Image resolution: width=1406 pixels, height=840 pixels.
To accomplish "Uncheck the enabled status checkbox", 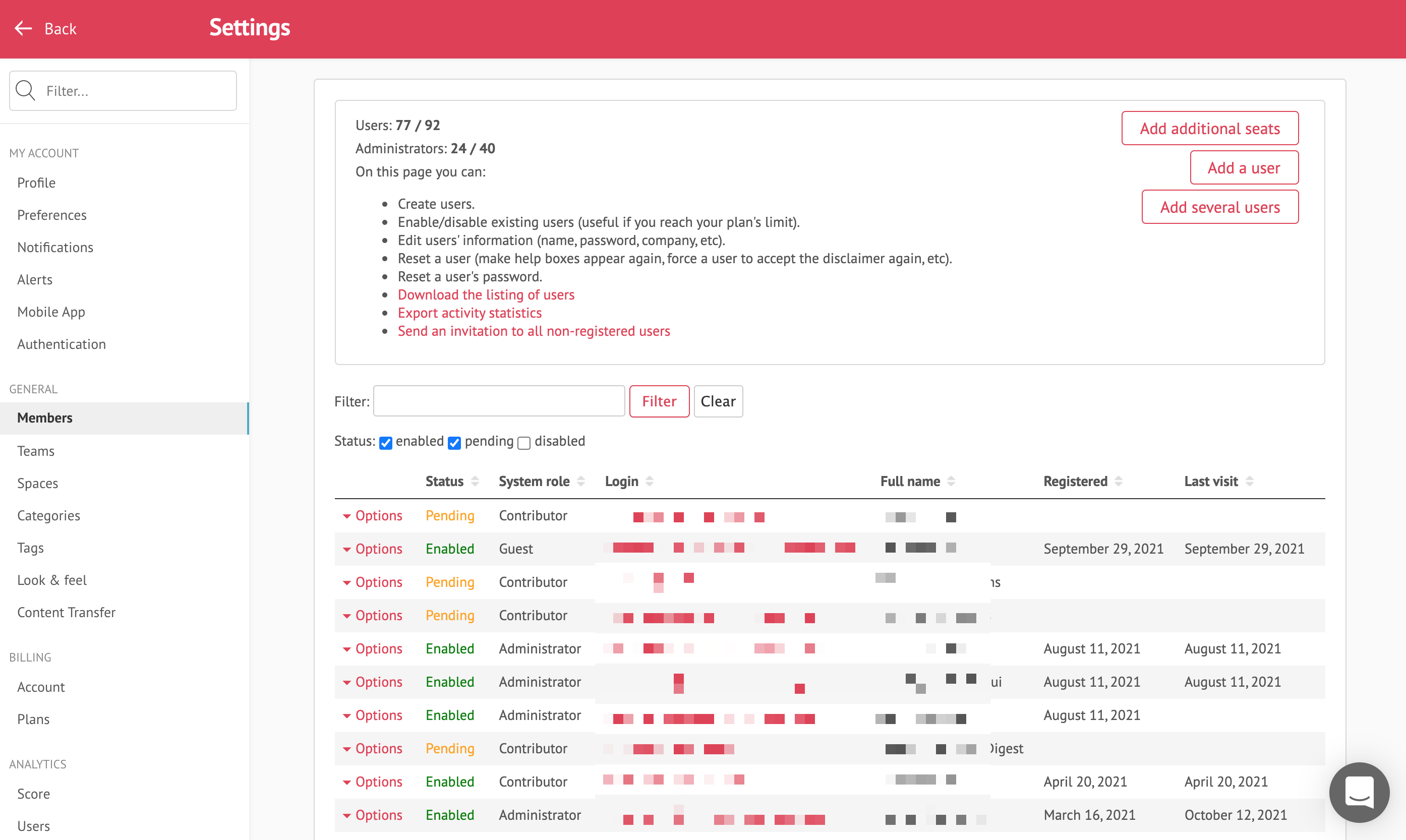I will (x=385, y=443).
